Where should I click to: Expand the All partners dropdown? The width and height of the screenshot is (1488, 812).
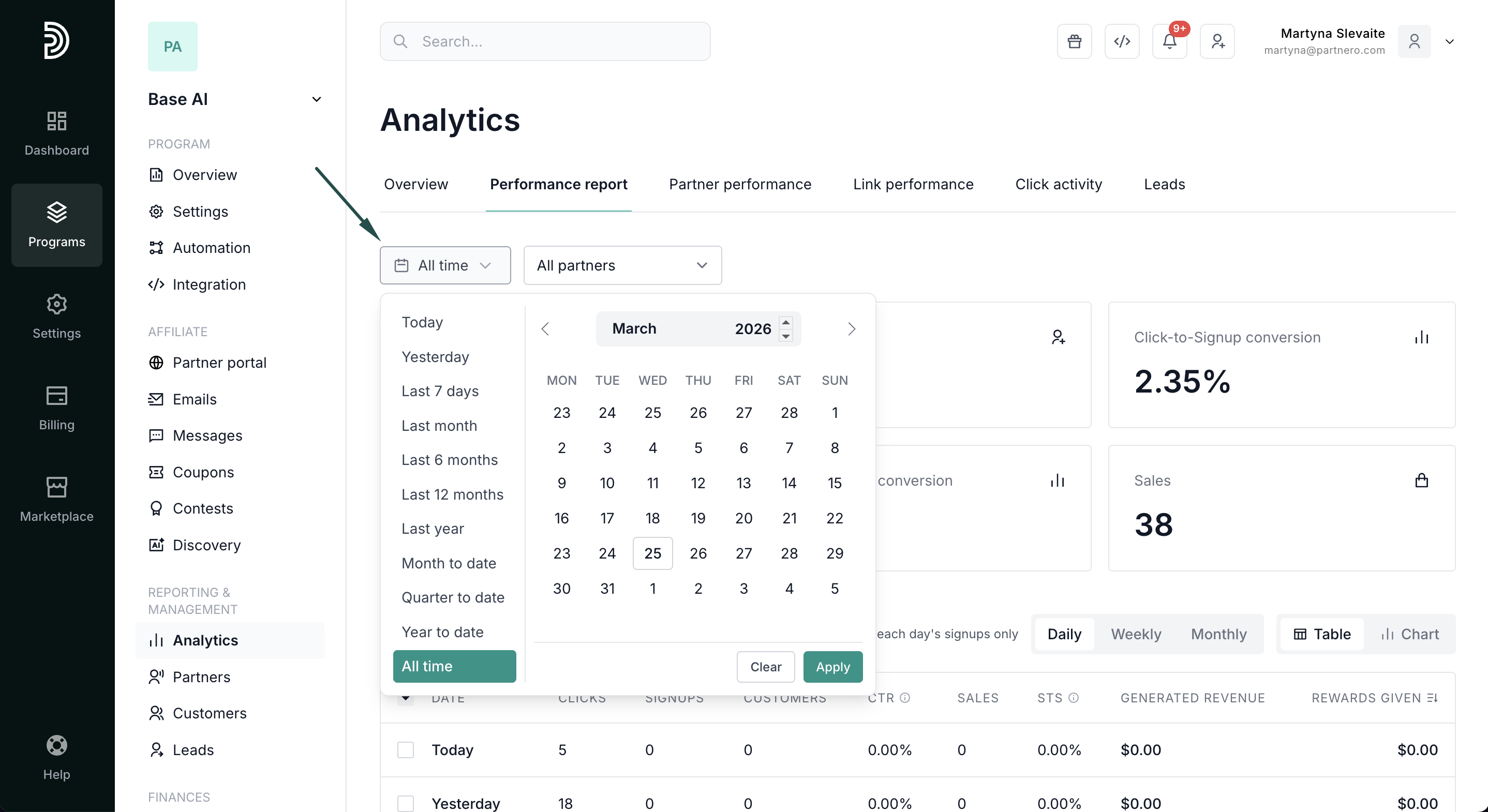pos(622,265)
